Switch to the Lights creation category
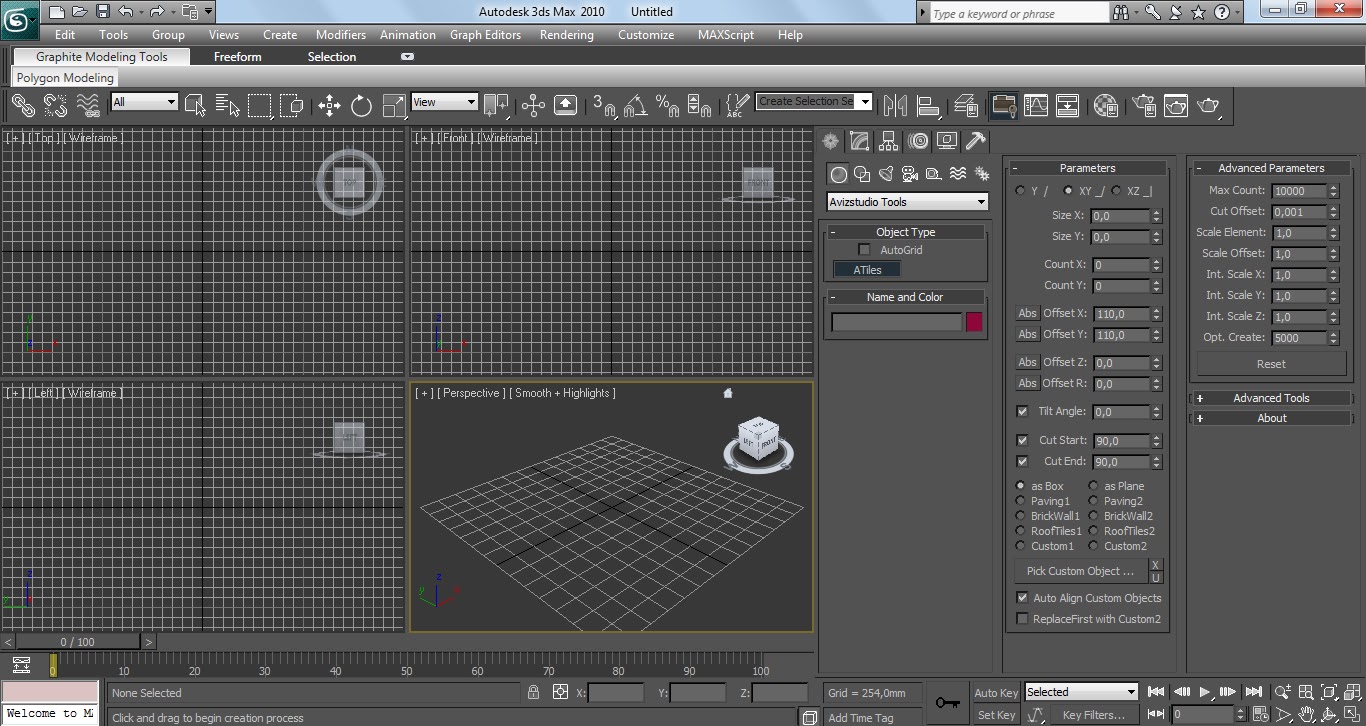1366x726 pixels. (x=886, y=172)
